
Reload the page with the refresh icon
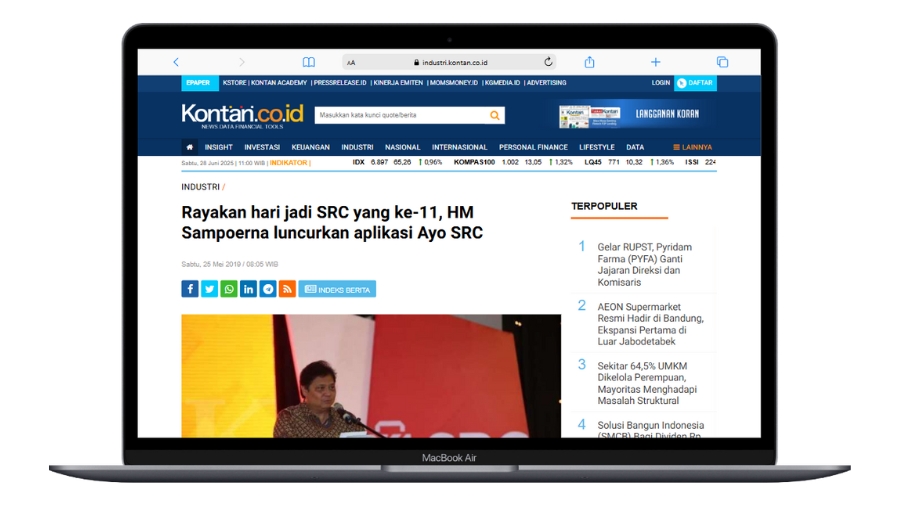548,62
